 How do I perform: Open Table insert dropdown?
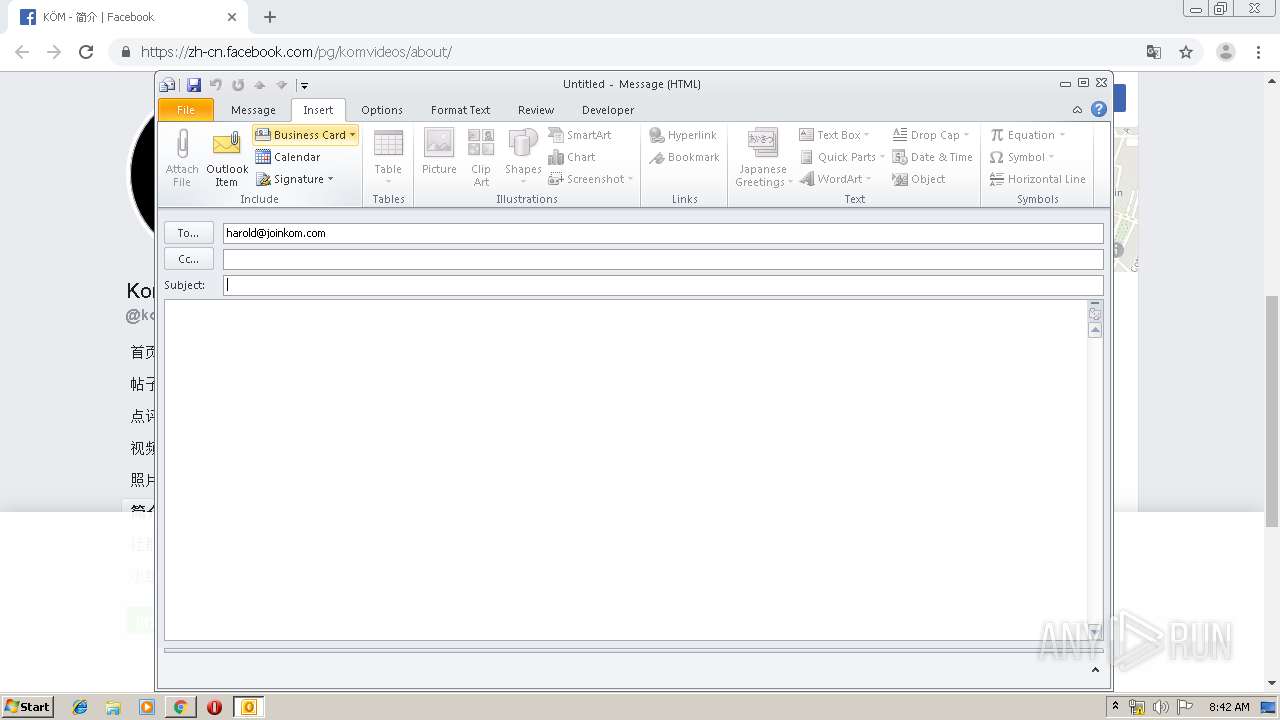[x=388, y=158]
